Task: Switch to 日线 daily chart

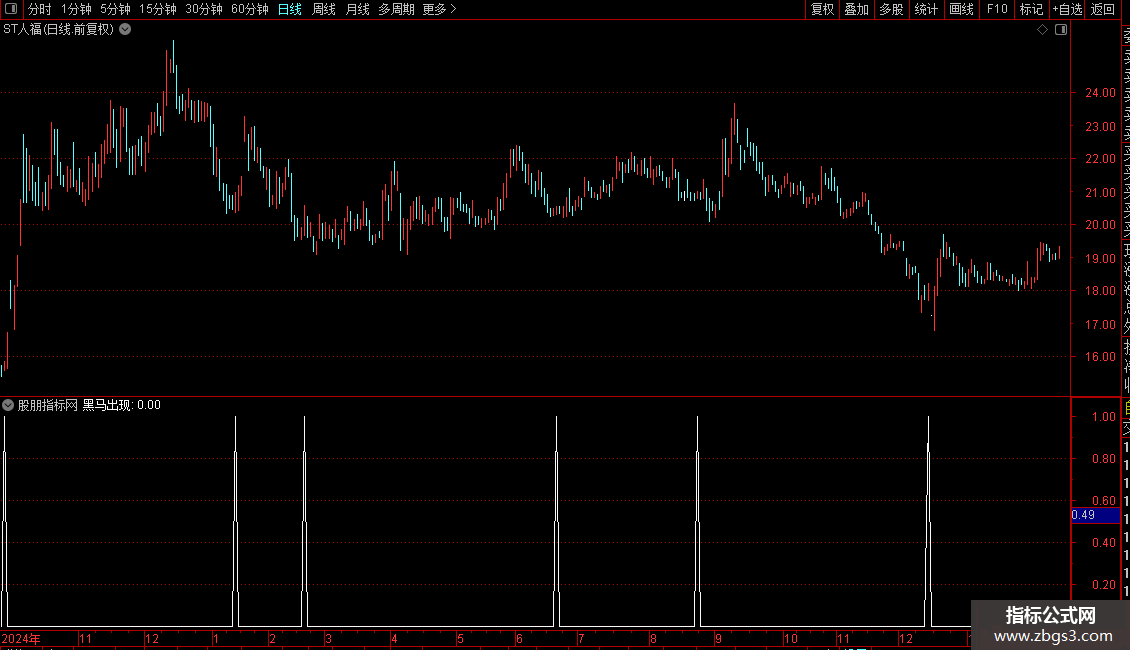Action: click(x=290, y=9)
